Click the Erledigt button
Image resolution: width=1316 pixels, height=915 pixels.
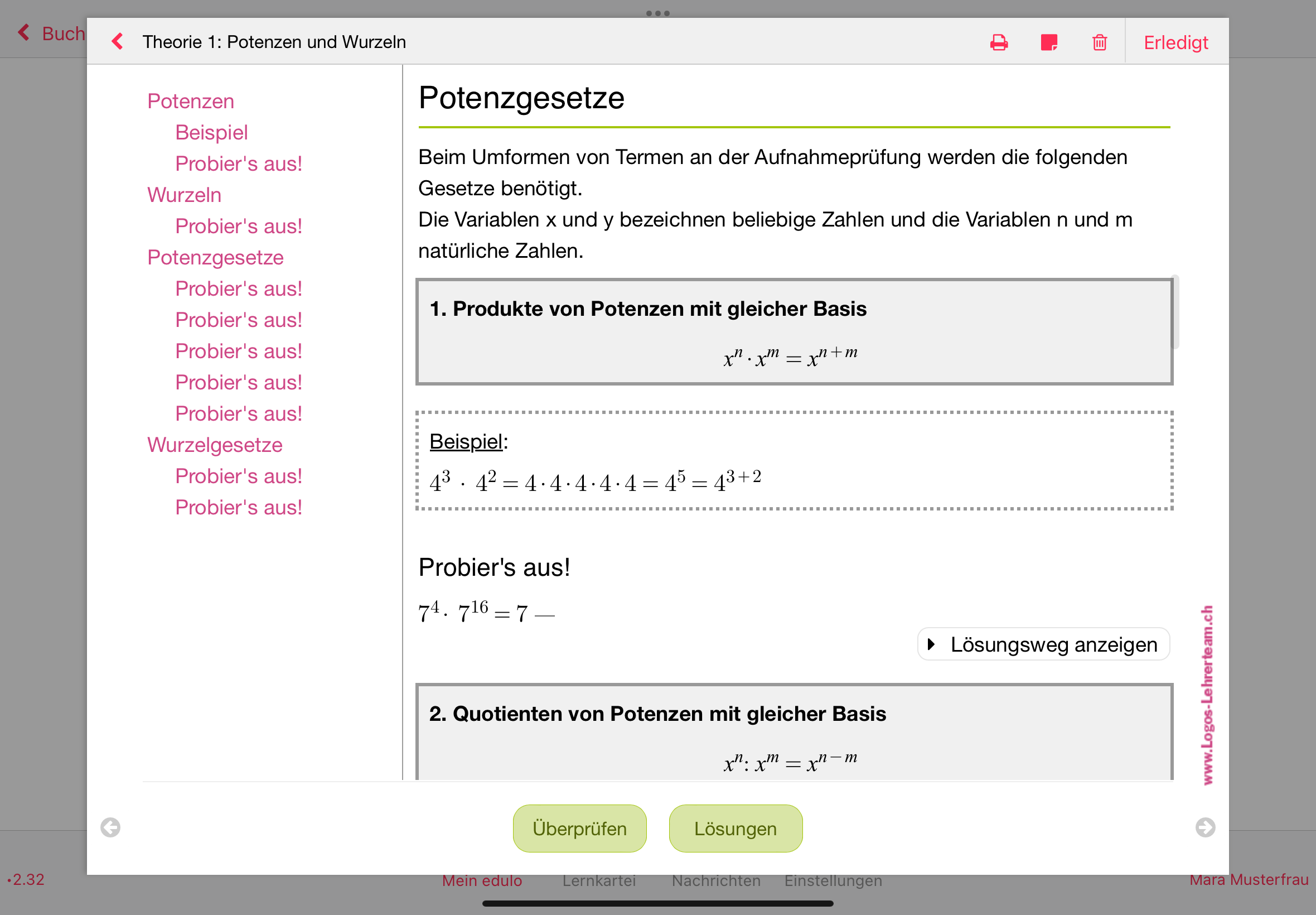pyautogui.click(x=1175, y=42)
